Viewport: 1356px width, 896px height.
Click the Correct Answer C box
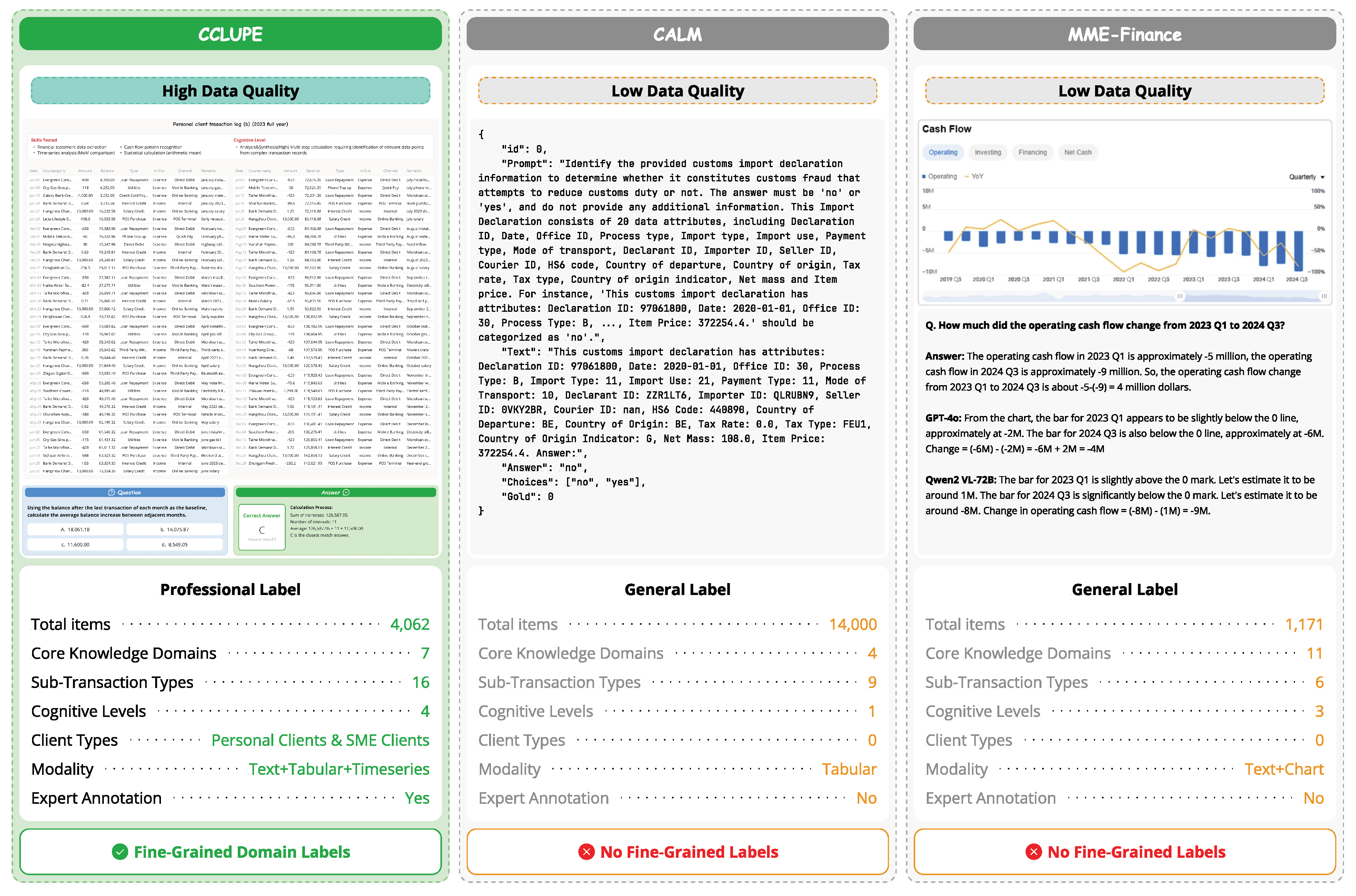tap(262, 527)
